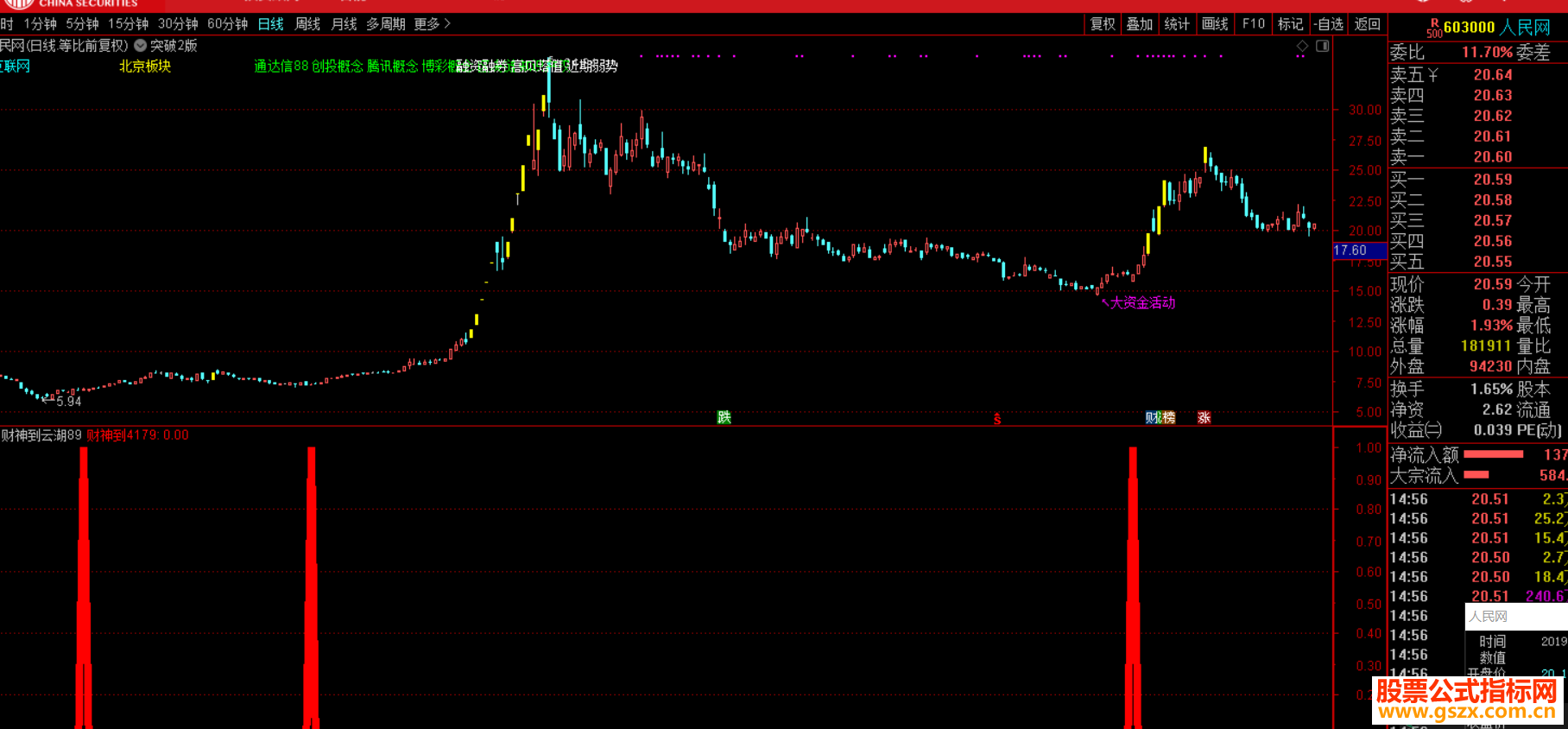Click the green 跌 marker on the chart
The image size is (1568, 729).
[x=724, y=417]
